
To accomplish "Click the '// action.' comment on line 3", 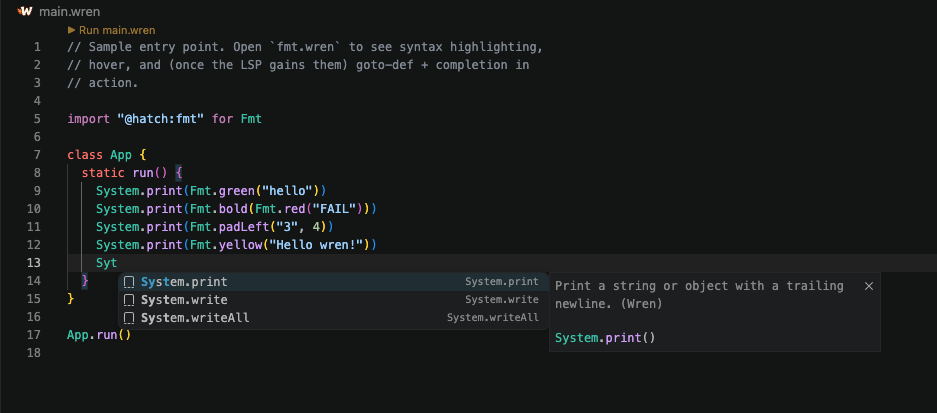I will (103, 83).
